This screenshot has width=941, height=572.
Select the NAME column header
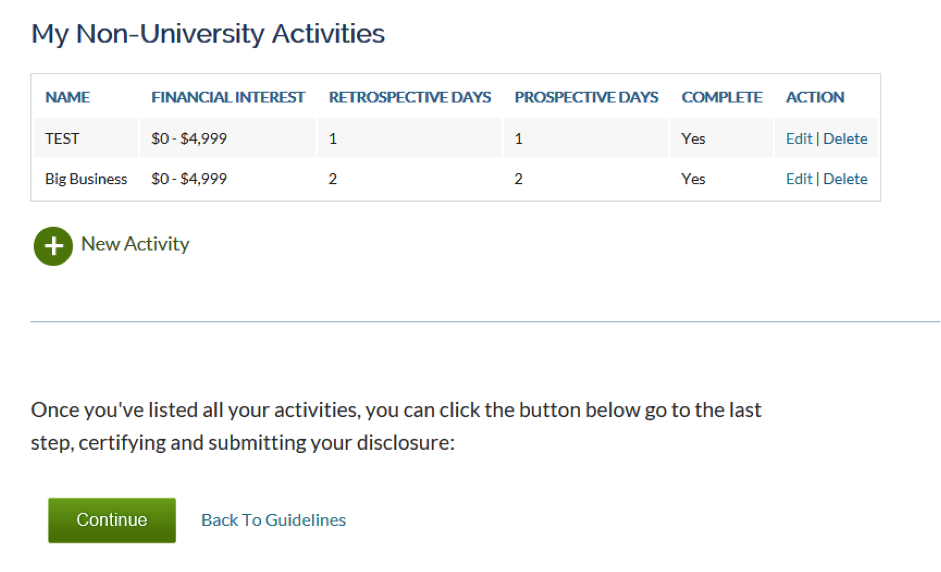pos(67,97)
